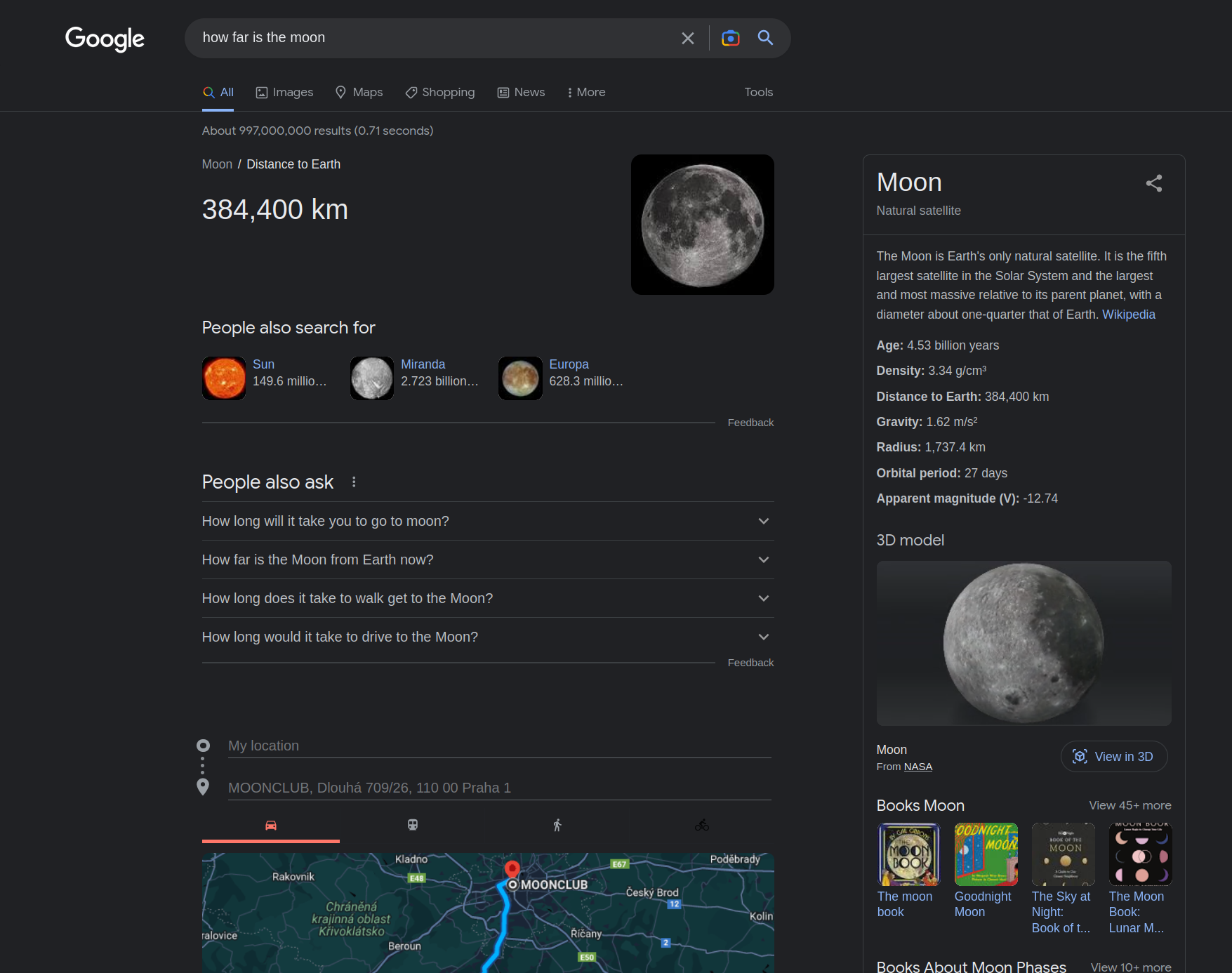1232x973 pixels.
Task: Clear the search box text
Action: (687, 38)
